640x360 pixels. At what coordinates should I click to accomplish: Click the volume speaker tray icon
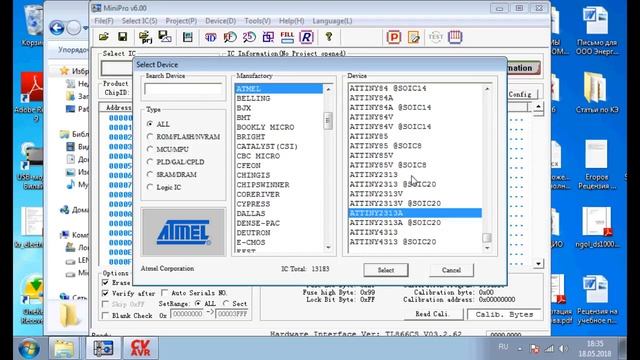[x=564, y=349]
